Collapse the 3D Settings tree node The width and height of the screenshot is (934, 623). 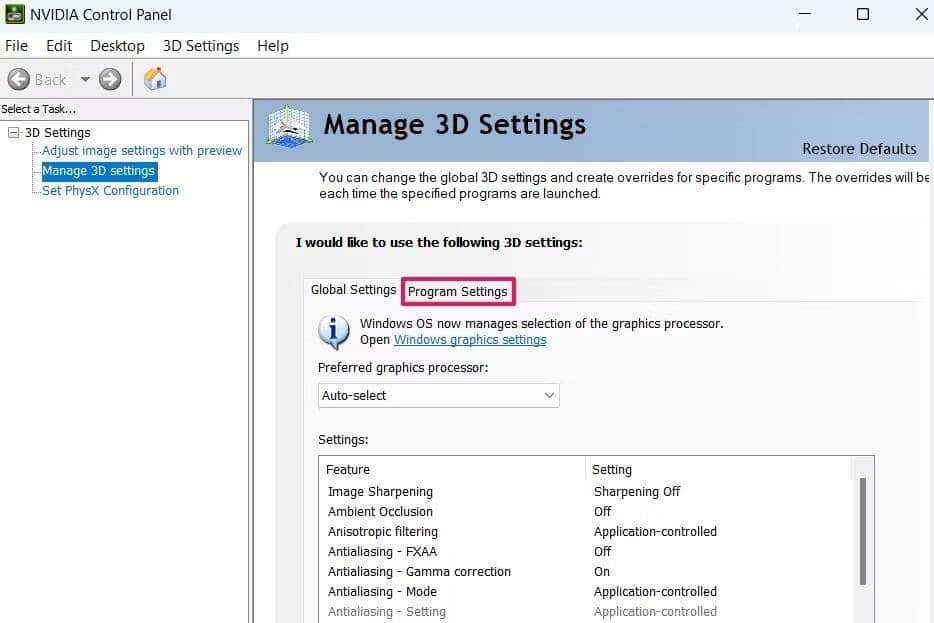point(14,132)
